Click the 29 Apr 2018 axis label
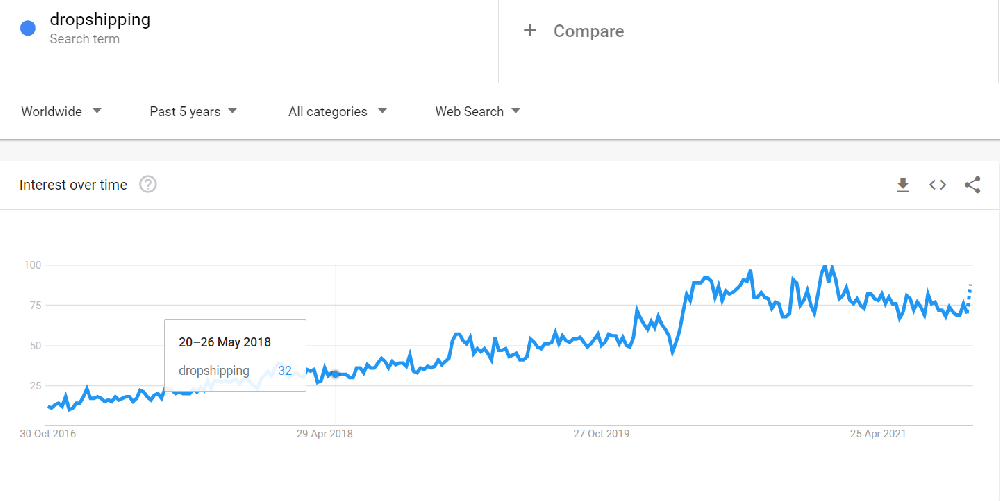The width and height of the screenshot is (1000, 501). (x=325, y=434)
